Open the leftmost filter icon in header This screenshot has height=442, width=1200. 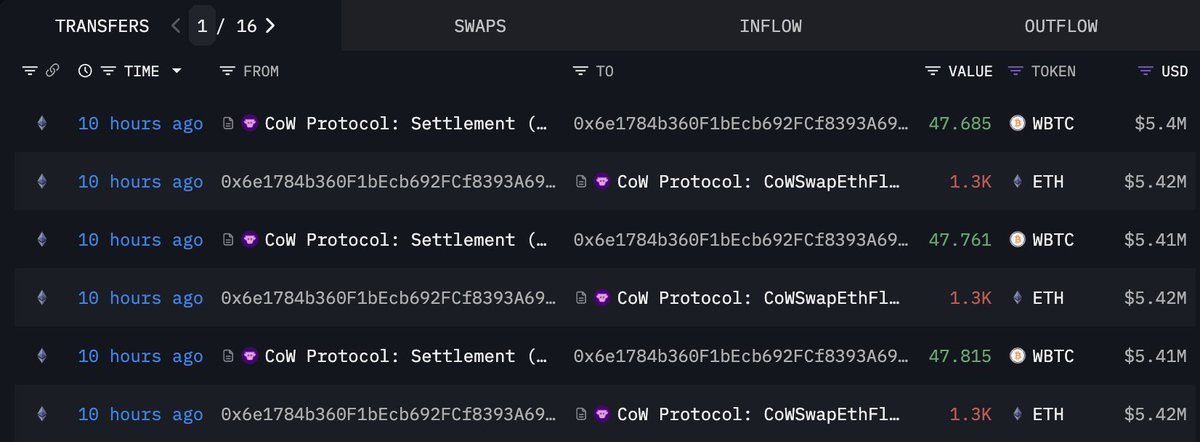(29, 71)
